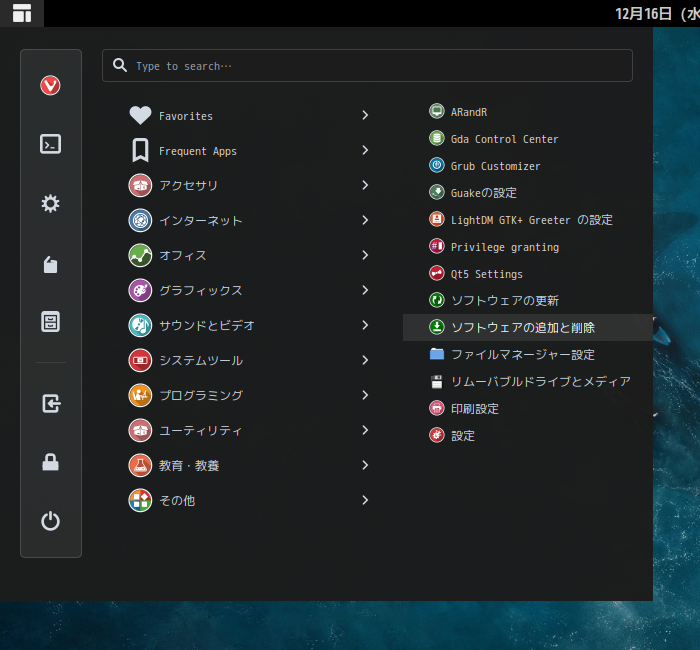Screen dimensions: 700x650
Task: Click the ソフトウェアの更新 icon
Action: coord(437,300)
